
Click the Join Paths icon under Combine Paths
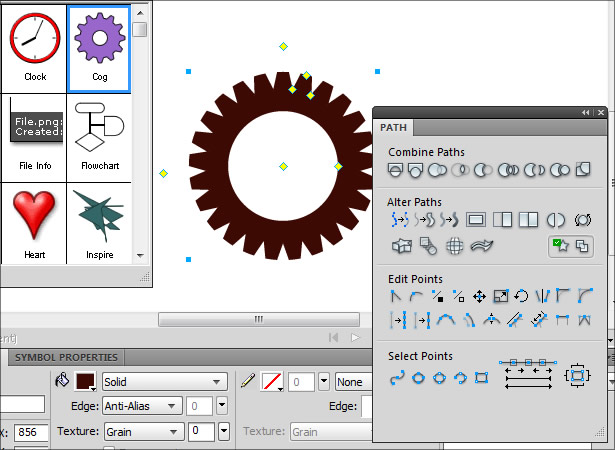[395, 170]
